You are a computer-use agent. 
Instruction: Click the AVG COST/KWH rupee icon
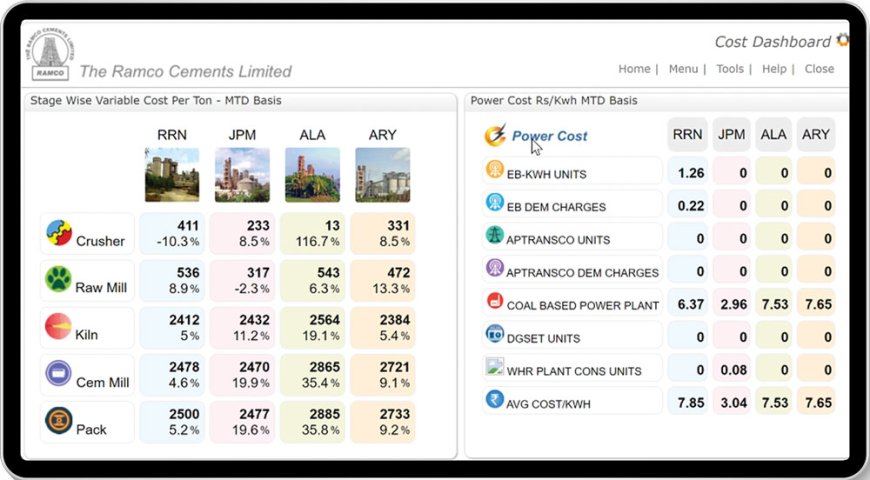[x=494, y=399]
